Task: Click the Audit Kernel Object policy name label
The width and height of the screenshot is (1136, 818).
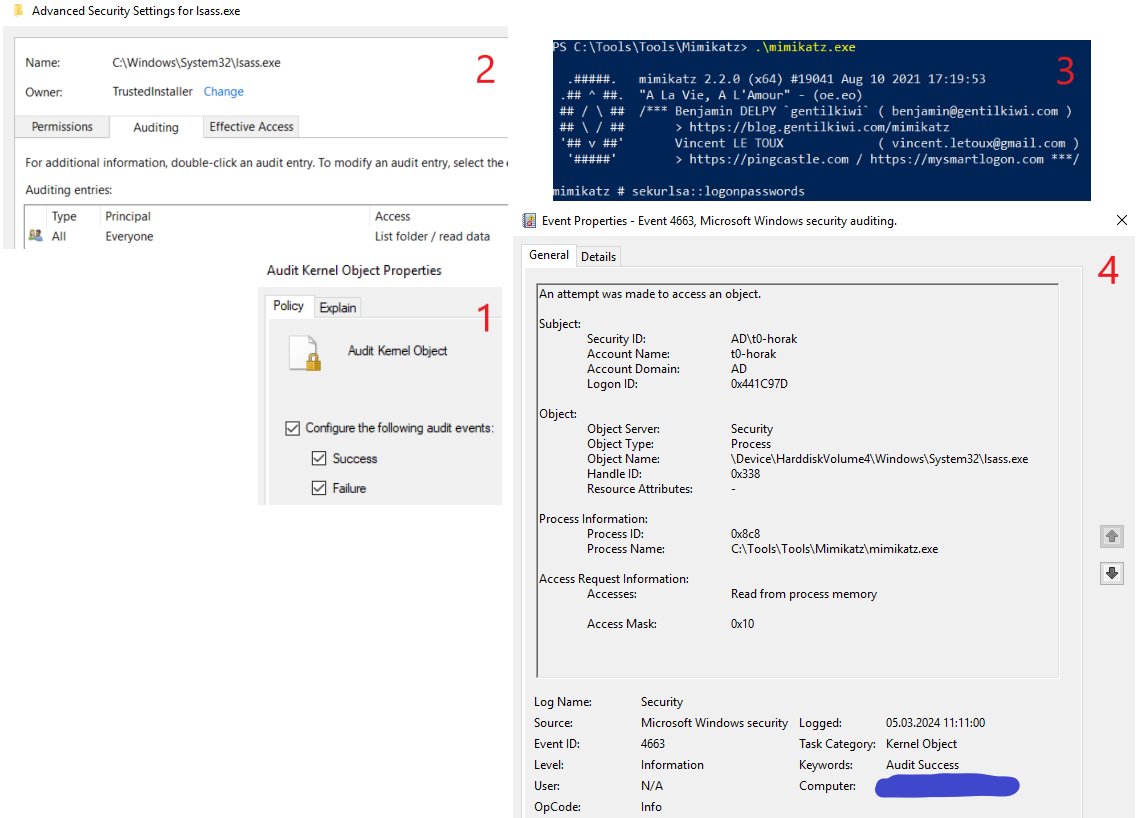Action: point(398,351)
